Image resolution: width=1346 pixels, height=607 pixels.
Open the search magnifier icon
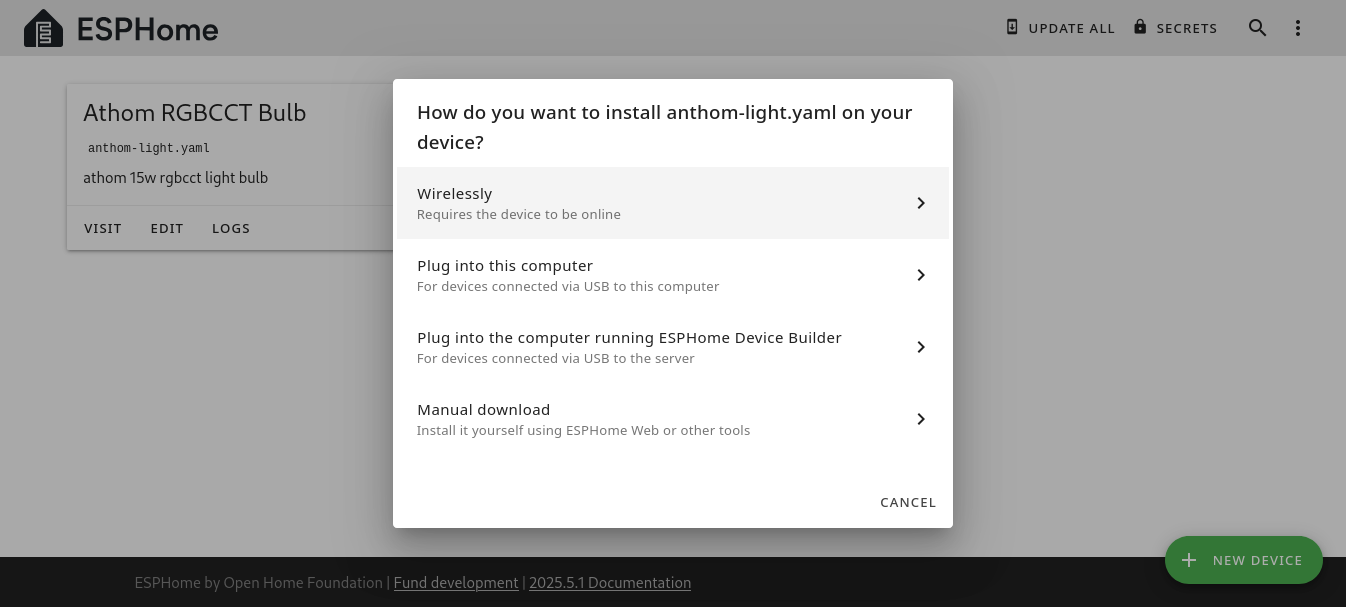[x=1258, y=28]
